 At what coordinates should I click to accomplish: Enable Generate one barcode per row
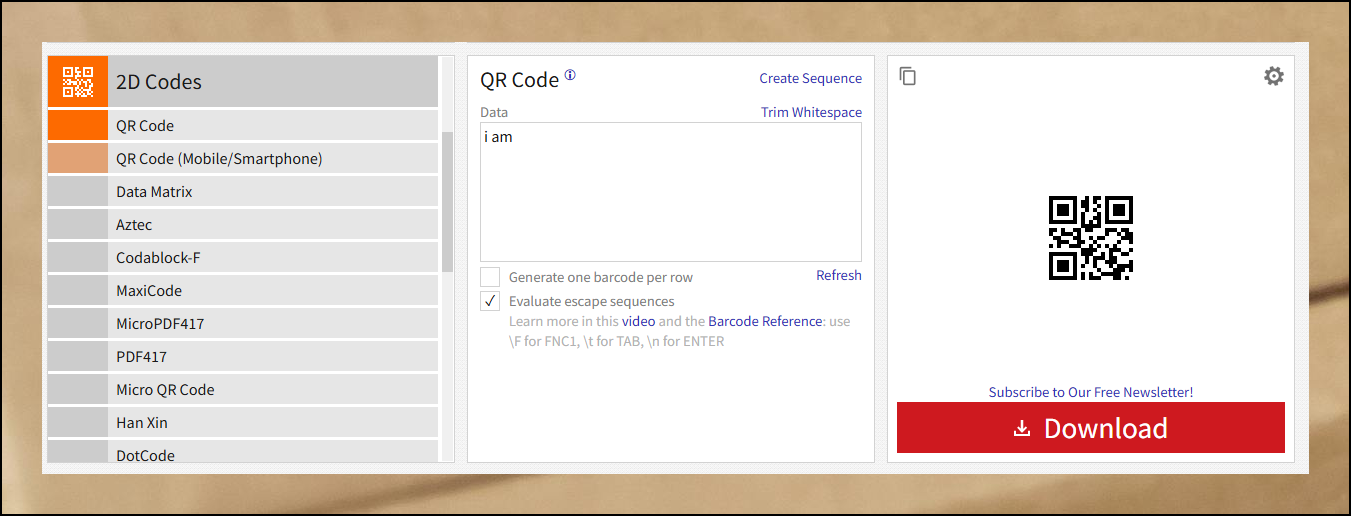coord(490,277)
